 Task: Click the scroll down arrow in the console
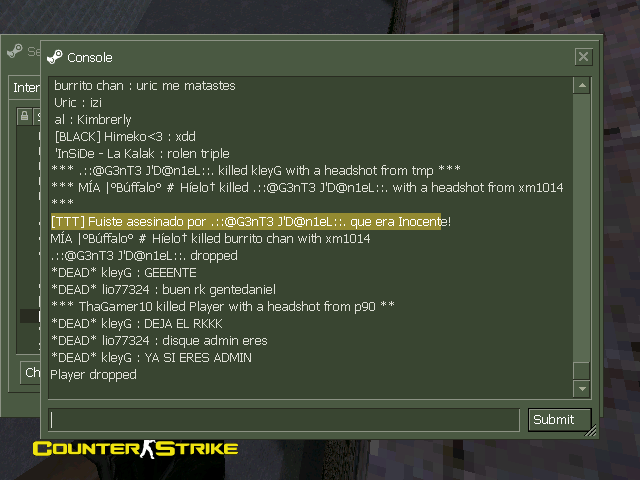click(582, 389)
